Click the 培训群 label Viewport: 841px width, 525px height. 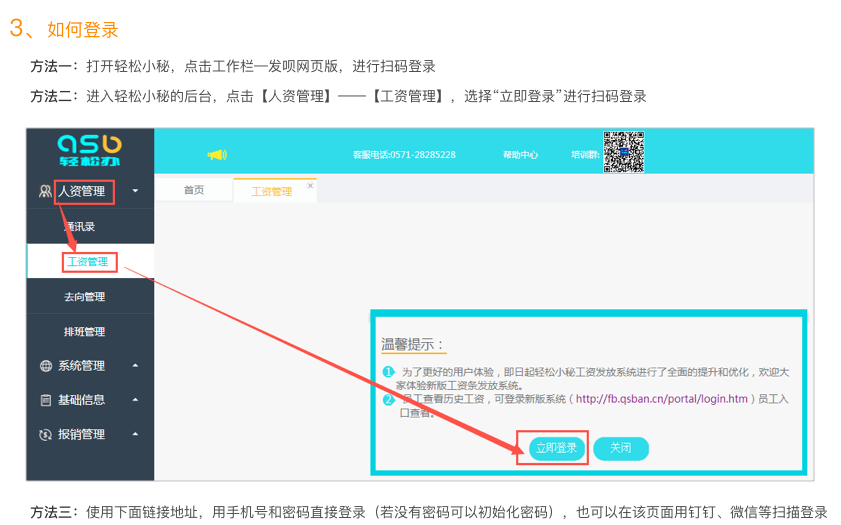click(x=585, y=155)
